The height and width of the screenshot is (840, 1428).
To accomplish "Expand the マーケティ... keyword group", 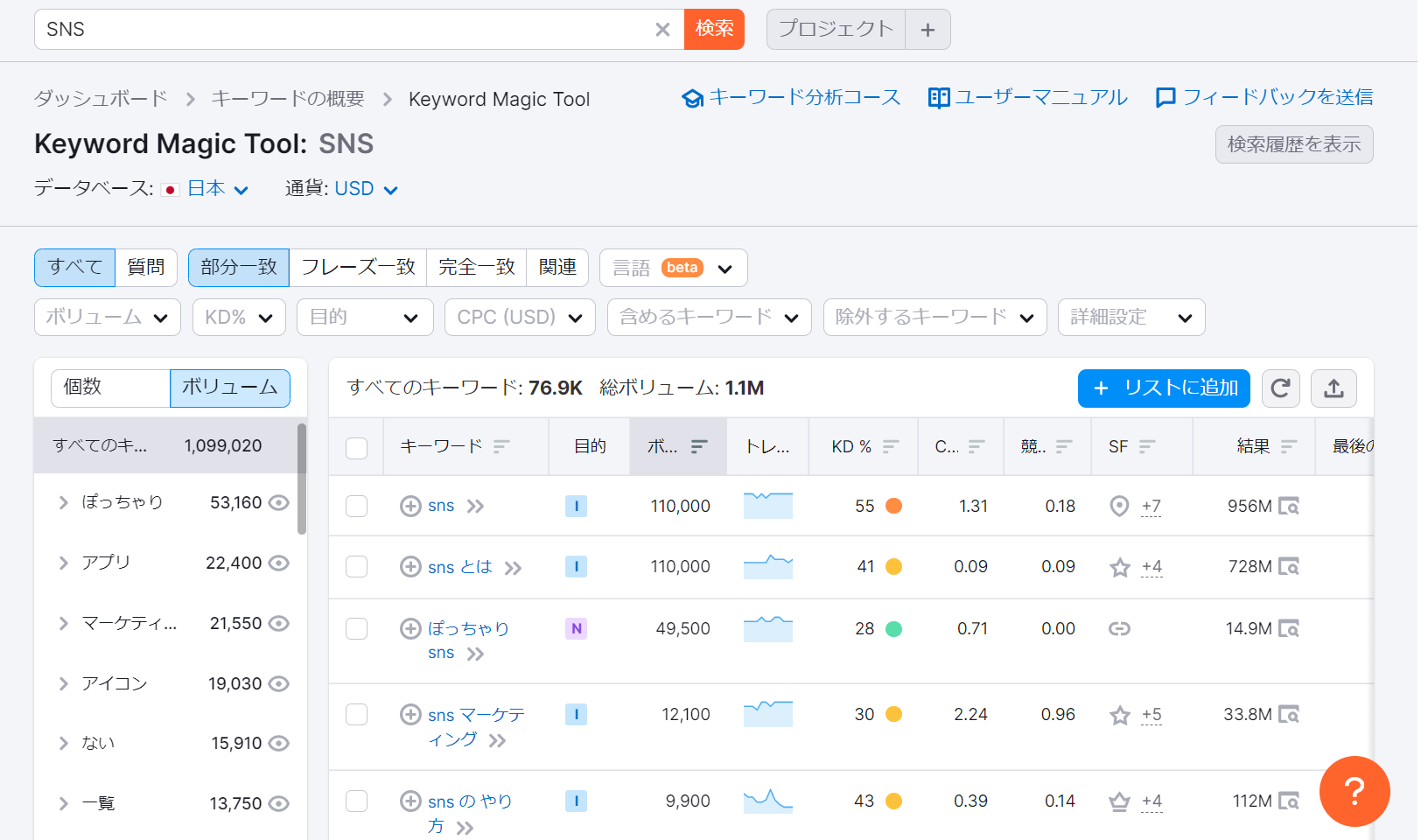I will pos(63,623).
